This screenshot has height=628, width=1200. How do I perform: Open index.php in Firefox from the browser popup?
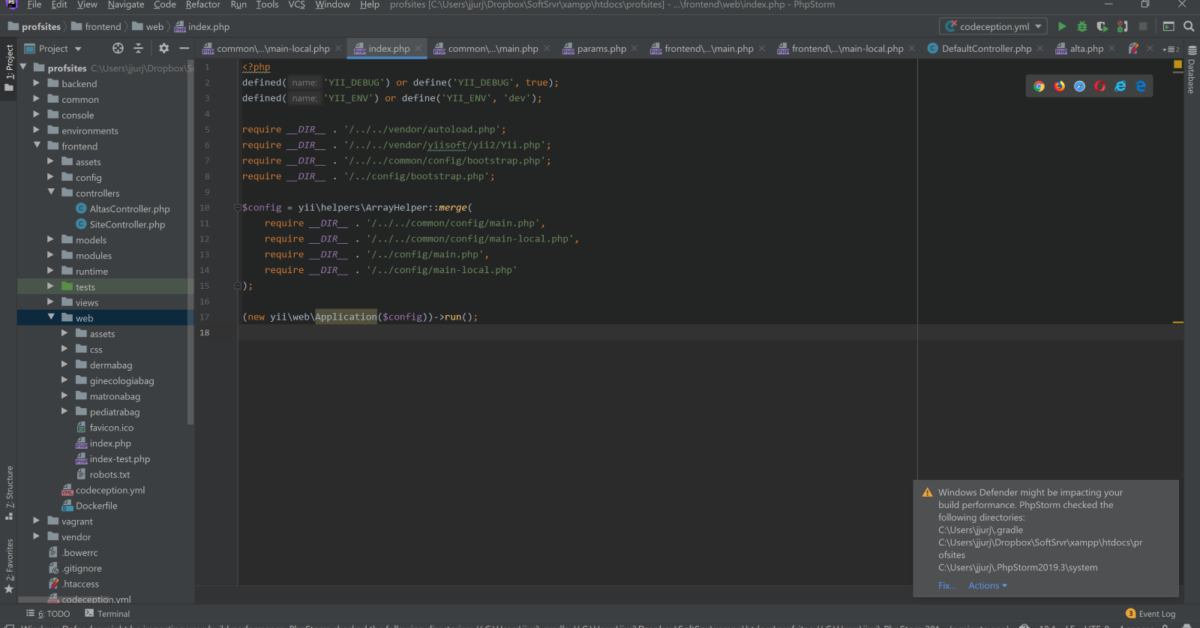coord(1059,87)
